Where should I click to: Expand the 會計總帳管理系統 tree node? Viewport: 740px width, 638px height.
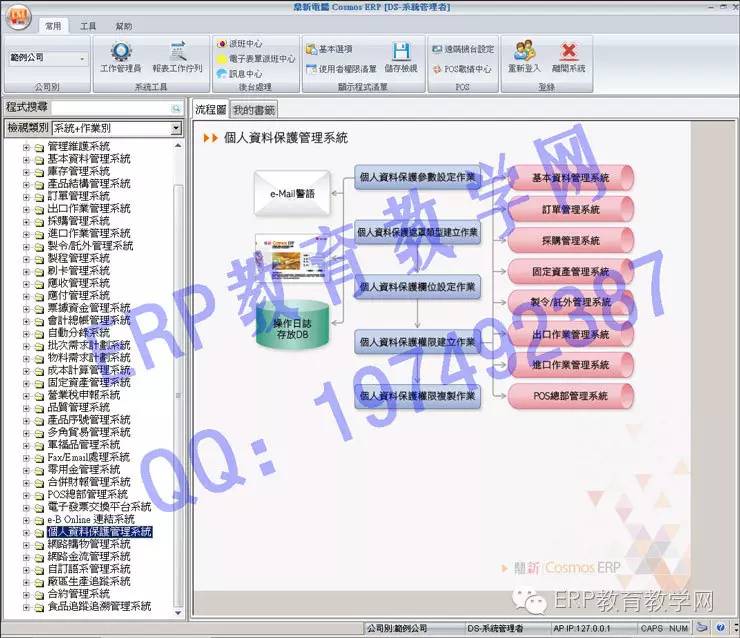[27, 320]
